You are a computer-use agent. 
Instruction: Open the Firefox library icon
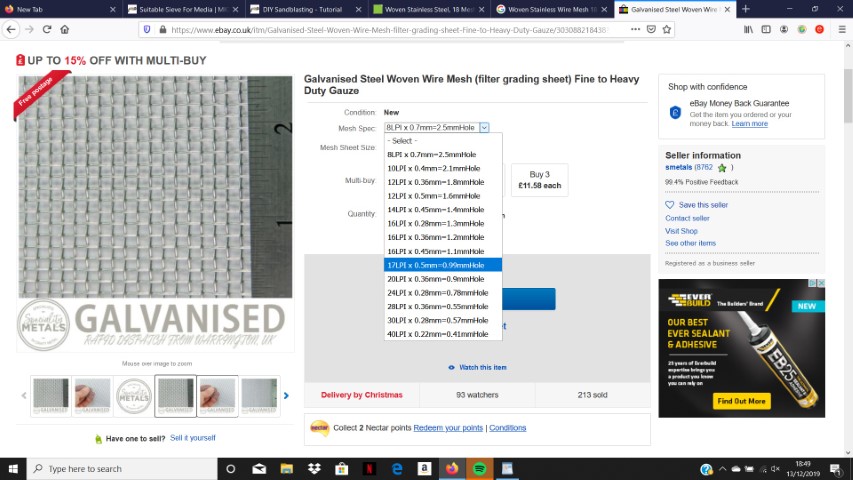click(x=747, y=30)
